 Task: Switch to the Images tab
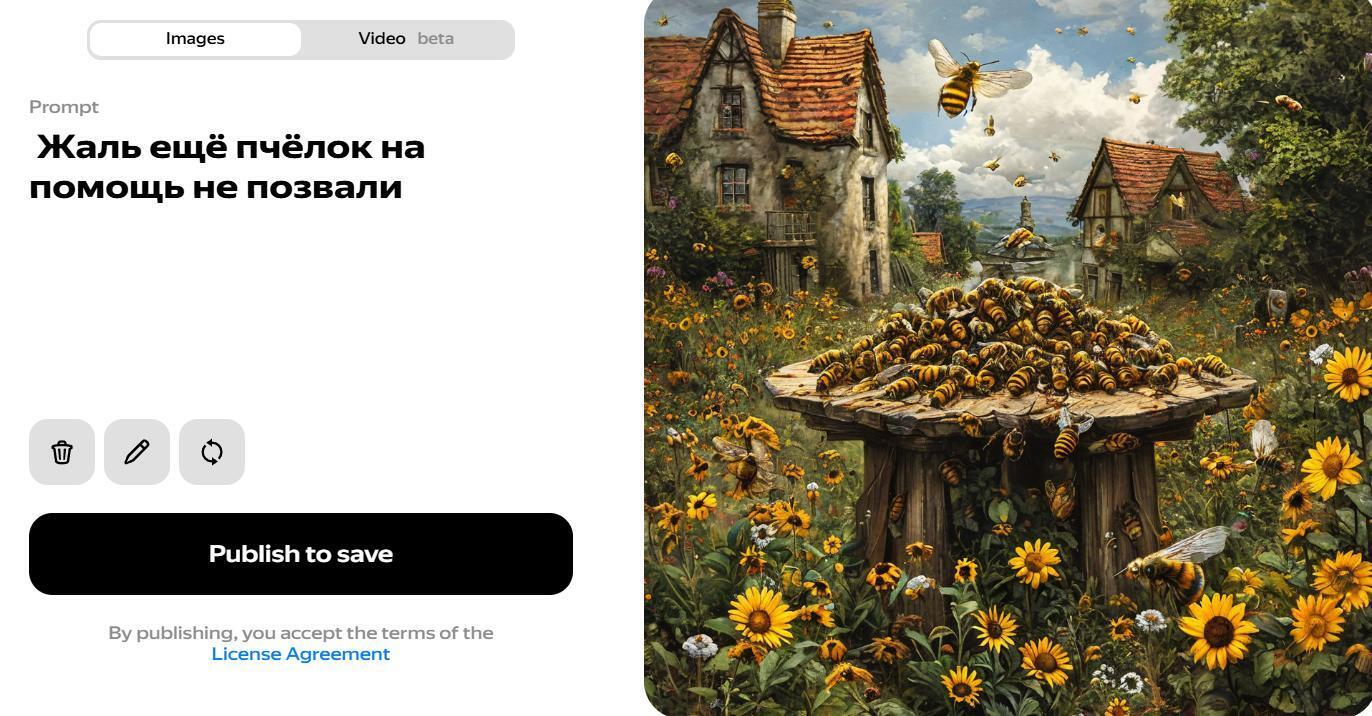[x=195, y=39]
